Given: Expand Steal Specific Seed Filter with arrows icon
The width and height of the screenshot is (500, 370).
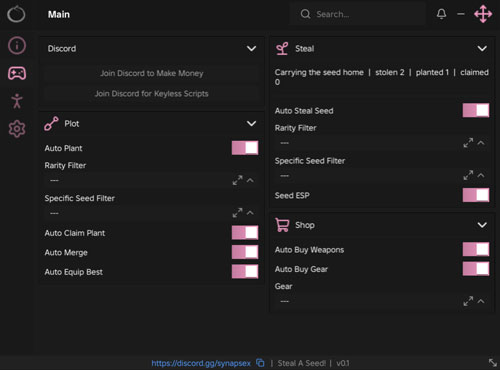Looking at the screenshot, I should click(x=468, y=175).
